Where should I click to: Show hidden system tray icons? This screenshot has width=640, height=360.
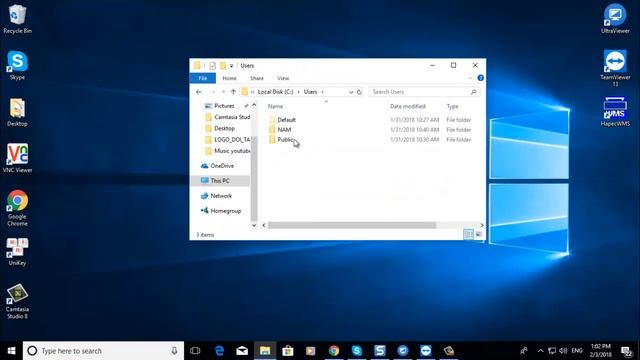(x=540, y=351)
